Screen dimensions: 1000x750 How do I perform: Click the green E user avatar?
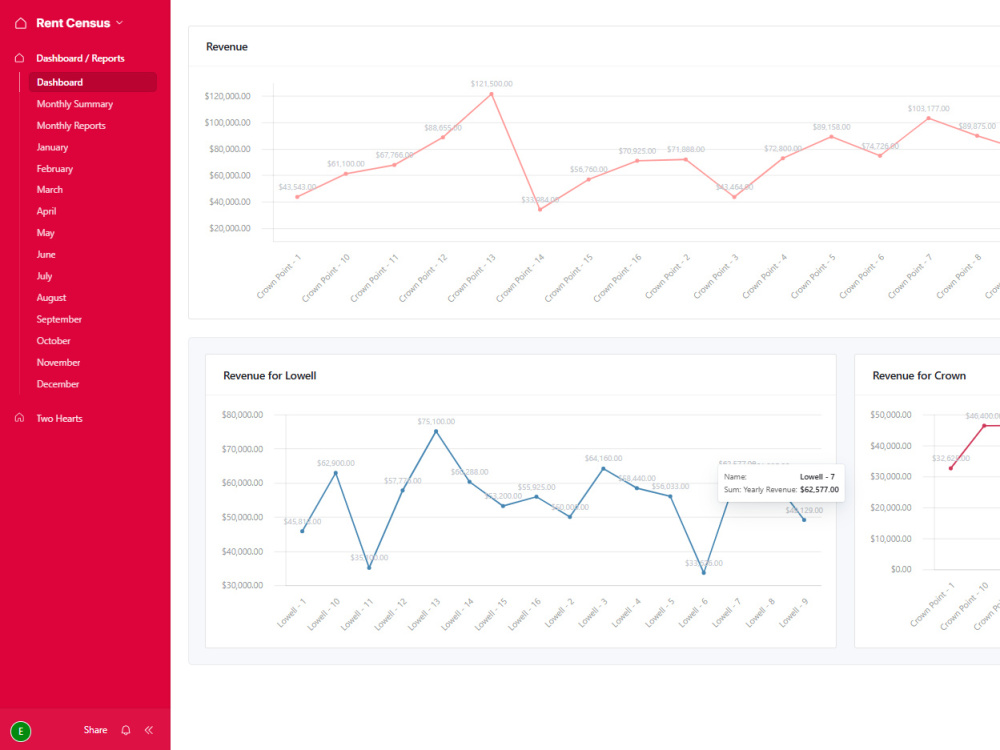[x=20, y=732]
